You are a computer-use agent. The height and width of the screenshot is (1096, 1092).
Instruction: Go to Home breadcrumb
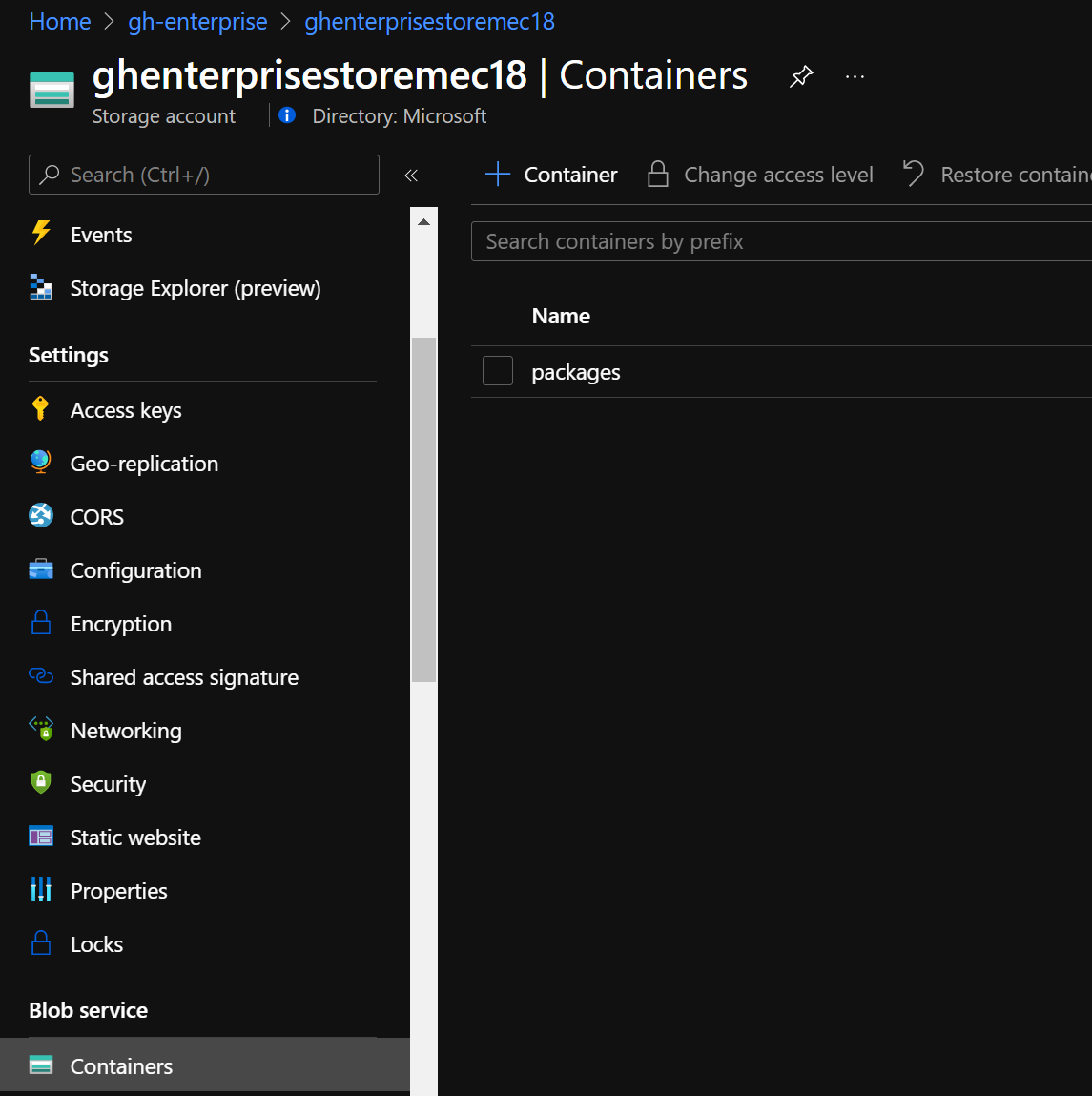[x=60, y=22]
